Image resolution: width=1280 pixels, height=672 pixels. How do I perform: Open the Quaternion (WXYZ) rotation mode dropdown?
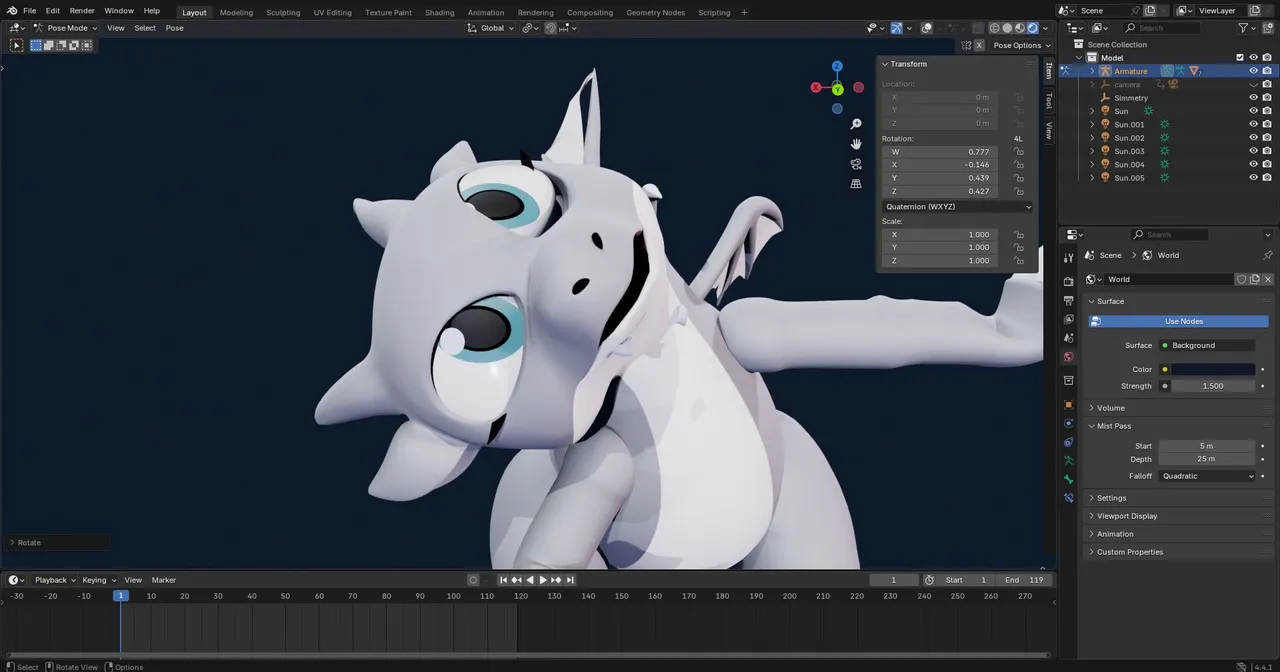click(957, 206)
